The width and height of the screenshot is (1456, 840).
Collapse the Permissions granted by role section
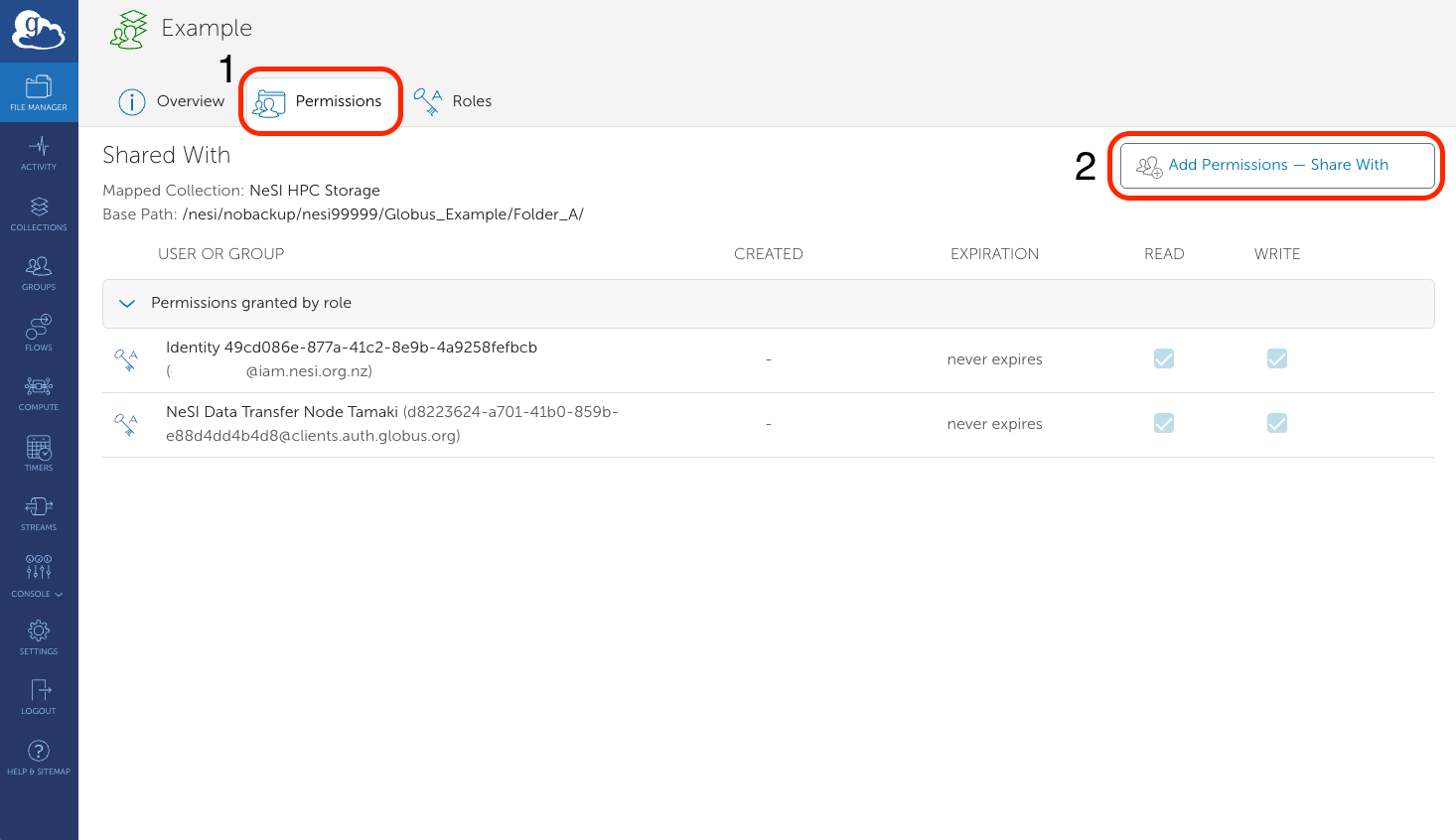click(x=127, y=304)
